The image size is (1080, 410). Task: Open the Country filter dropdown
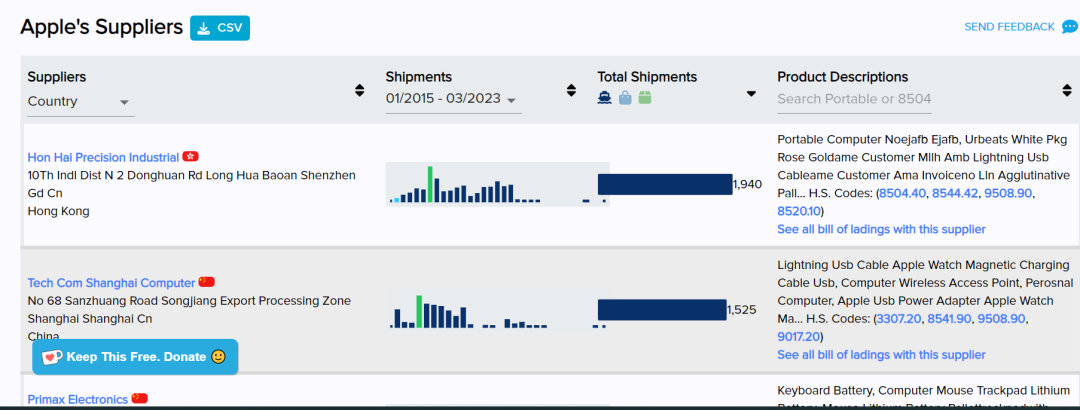tap(80, 101)
